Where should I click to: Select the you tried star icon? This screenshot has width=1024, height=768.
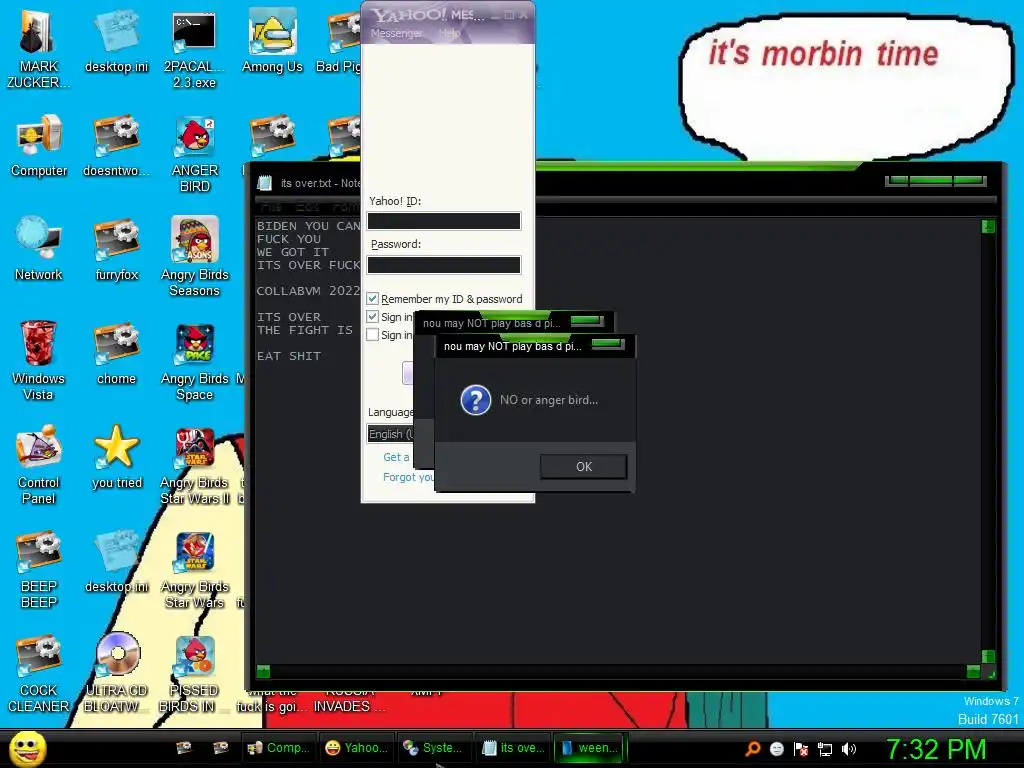pos(116,457)
